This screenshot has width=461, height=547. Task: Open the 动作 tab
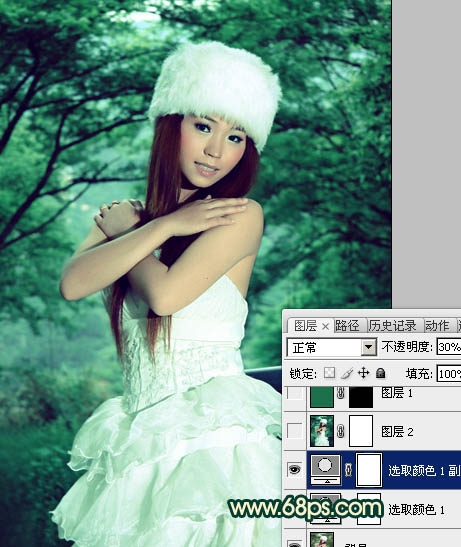coord(437,325)
